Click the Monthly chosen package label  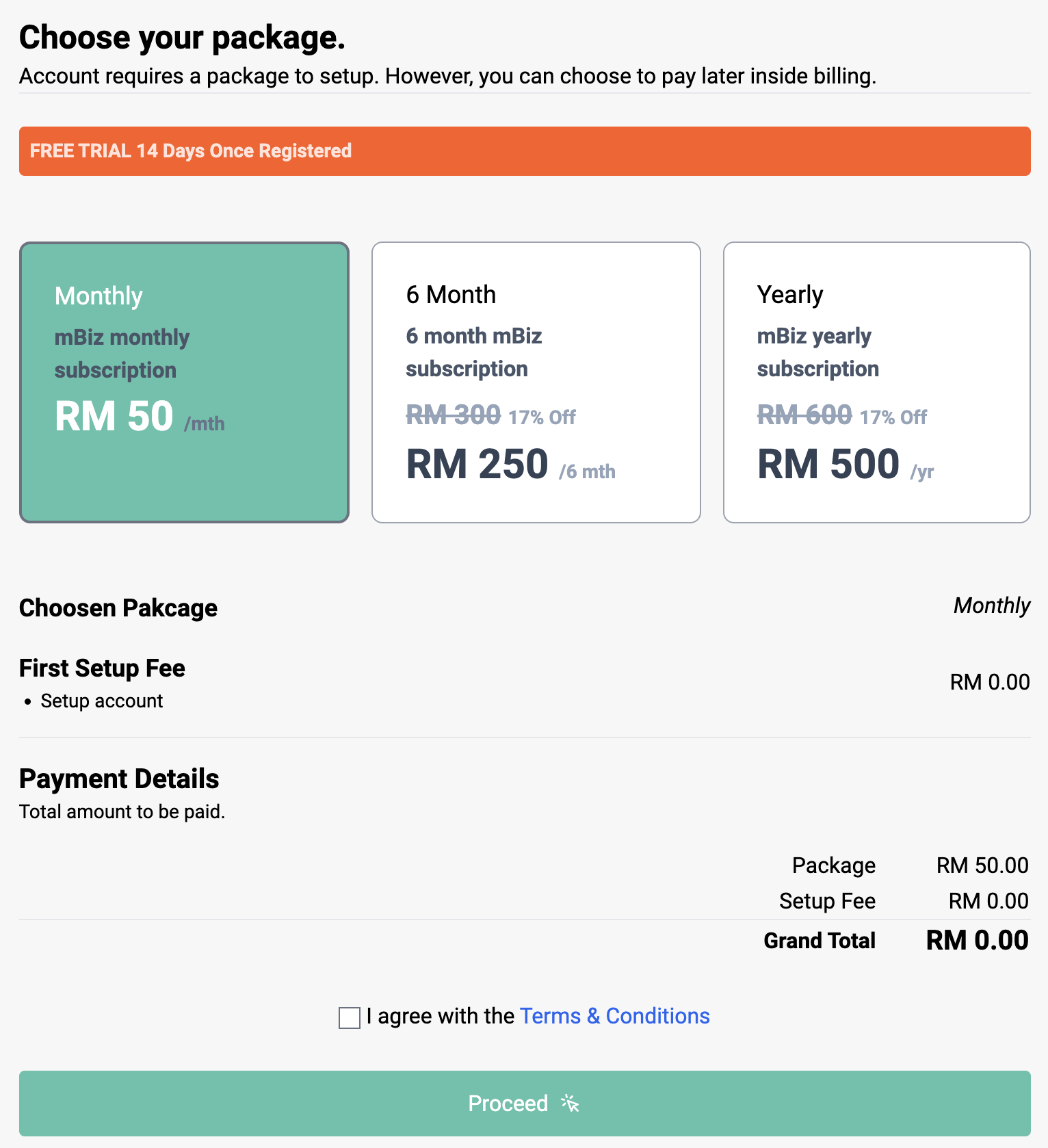[x=991, y=606]
